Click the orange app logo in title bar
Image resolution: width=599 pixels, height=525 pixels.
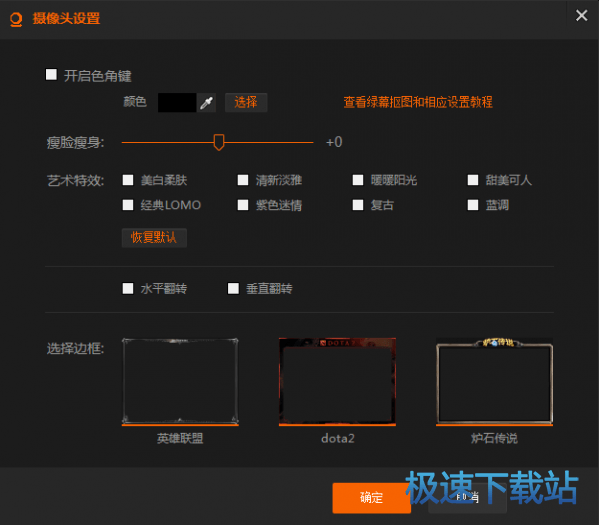coord(16,19)
